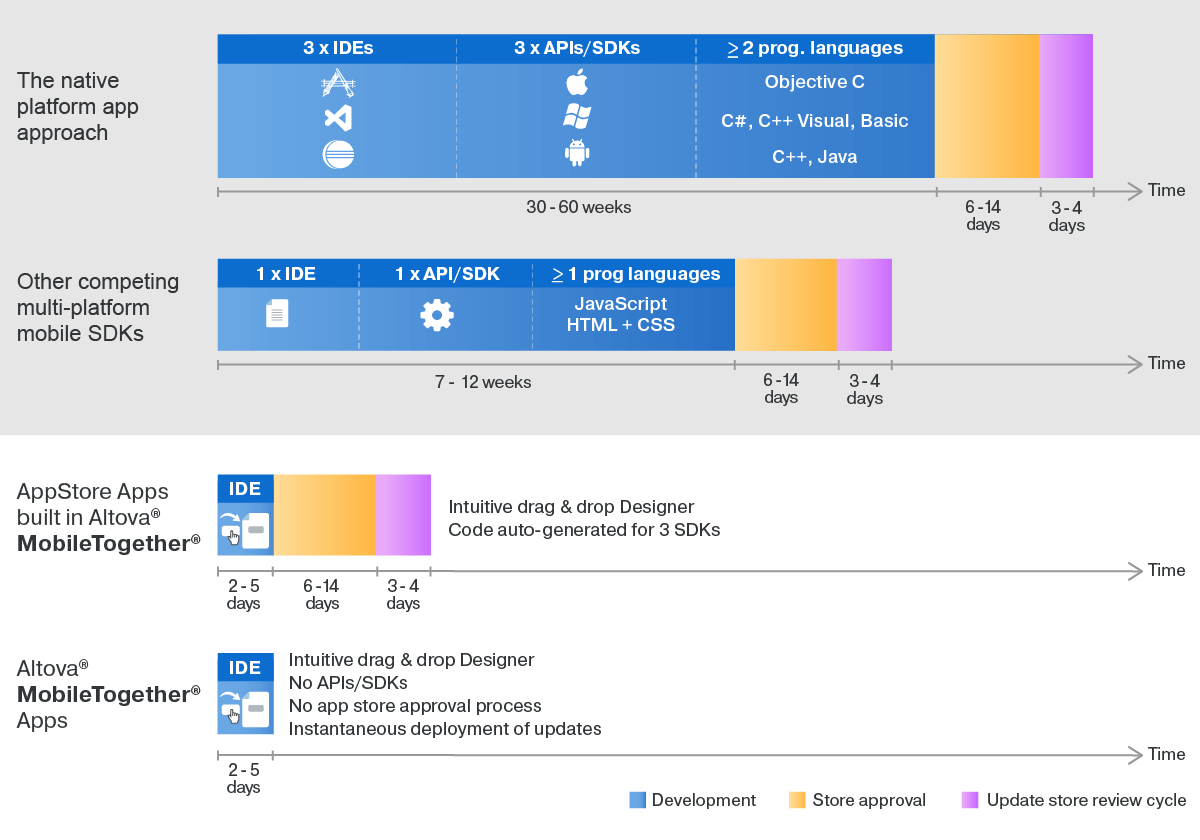The height and width of the screenshot is (840, 1200).
Task: Click the 'Time' label of Altova MobileTogether Apps timeline
Action: 1167,754
